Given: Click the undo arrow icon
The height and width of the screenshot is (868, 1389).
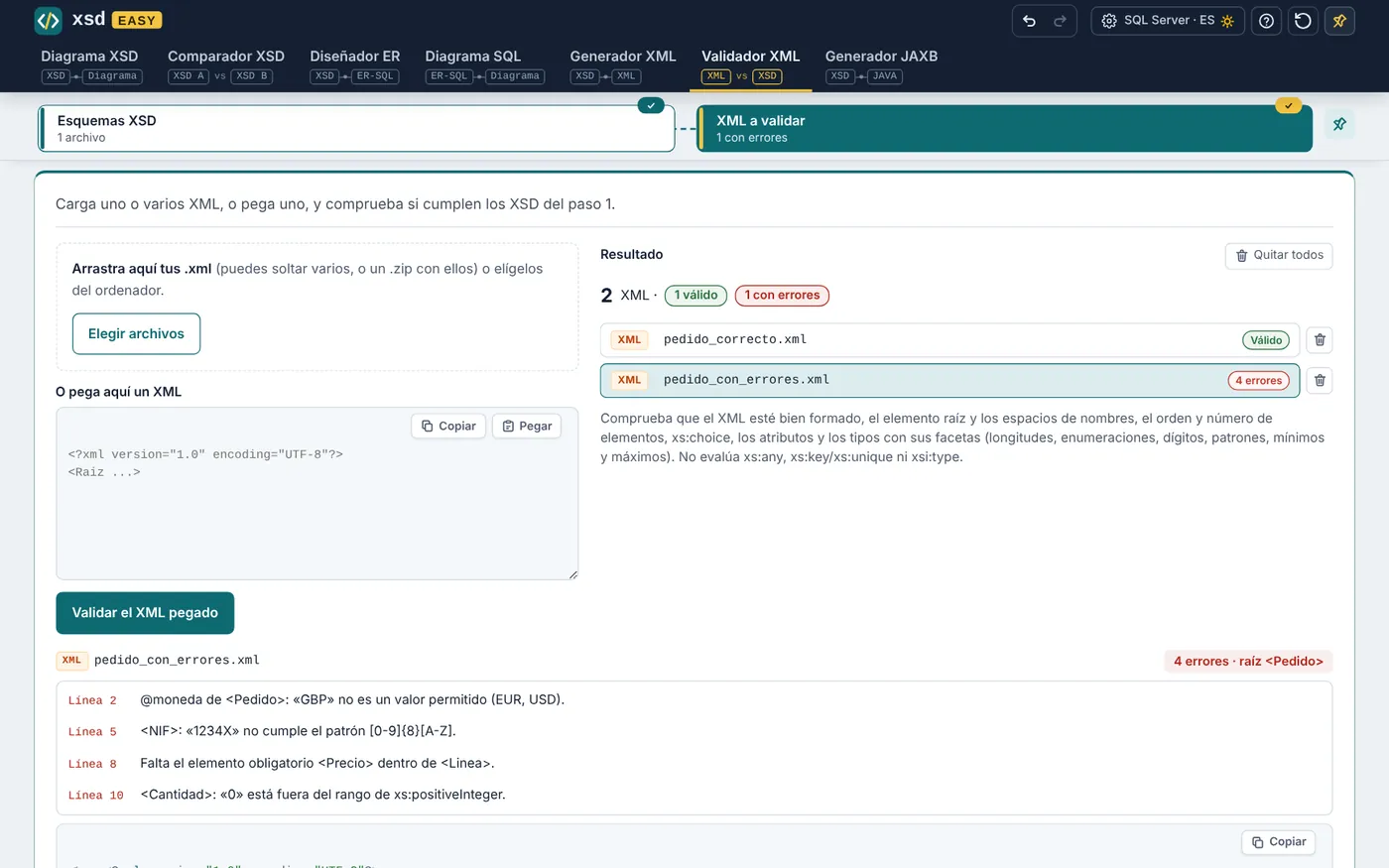Looking at the screenshot, I should [x=1029, y=21].
